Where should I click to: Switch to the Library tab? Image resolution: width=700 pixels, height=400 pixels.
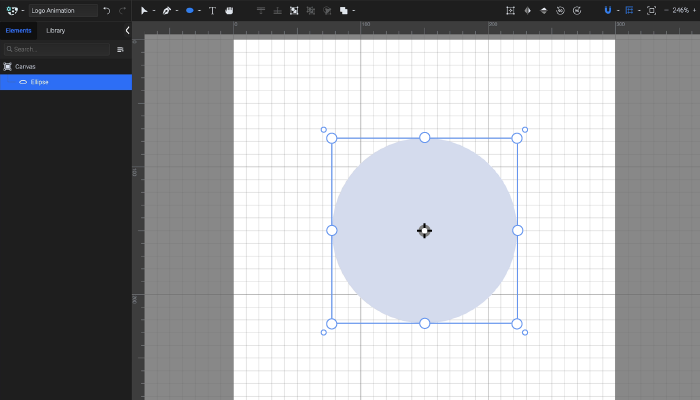click(x=56, y=30)
